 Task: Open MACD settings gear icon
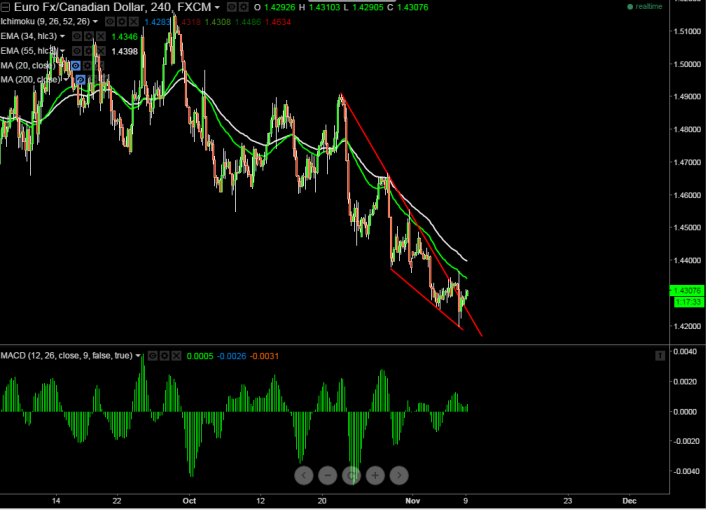click(x=164, y=356)
